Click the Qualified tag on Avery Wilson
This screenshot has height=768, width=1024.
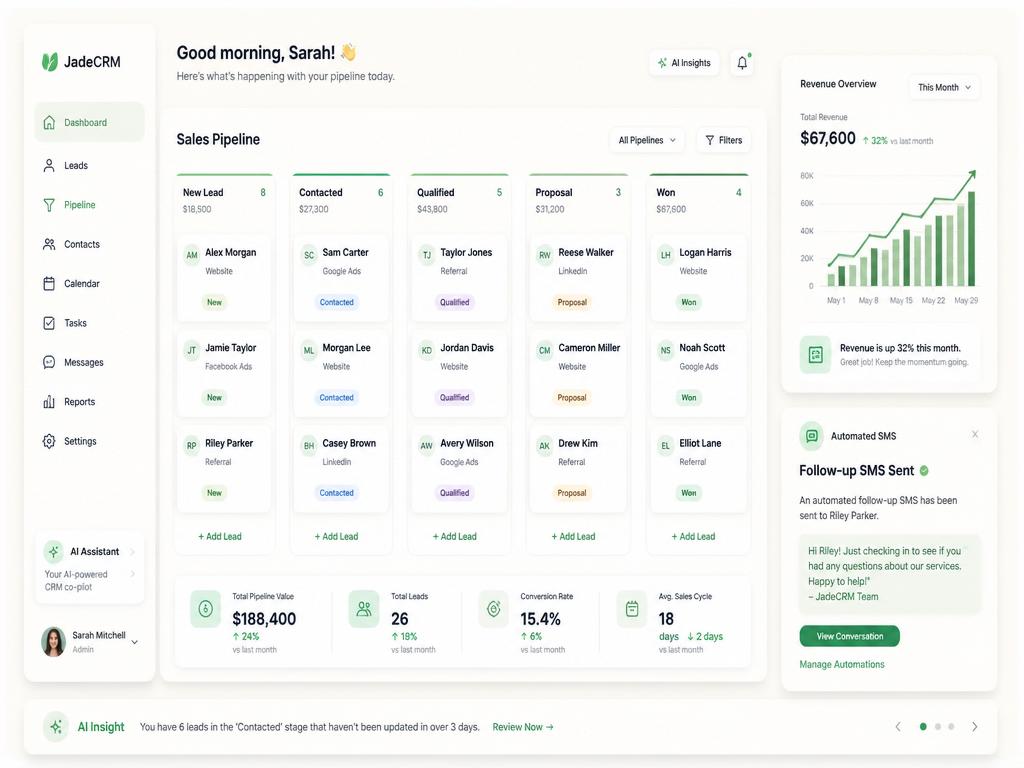click(x=455, y=493)
